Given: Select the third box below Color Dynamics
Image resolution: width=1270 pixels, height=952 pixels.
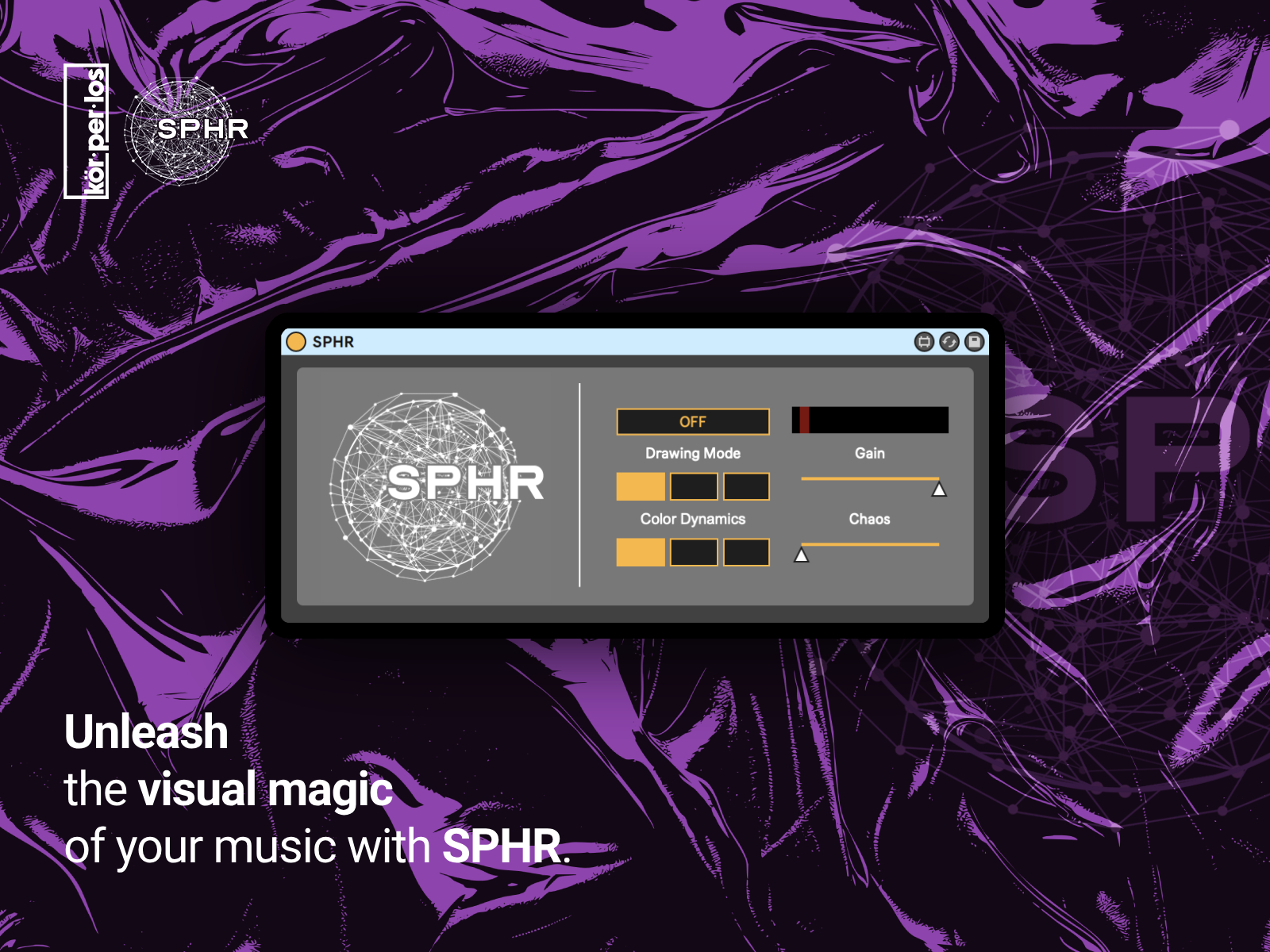Looking at the screenshot, I should tap(746, 552).
